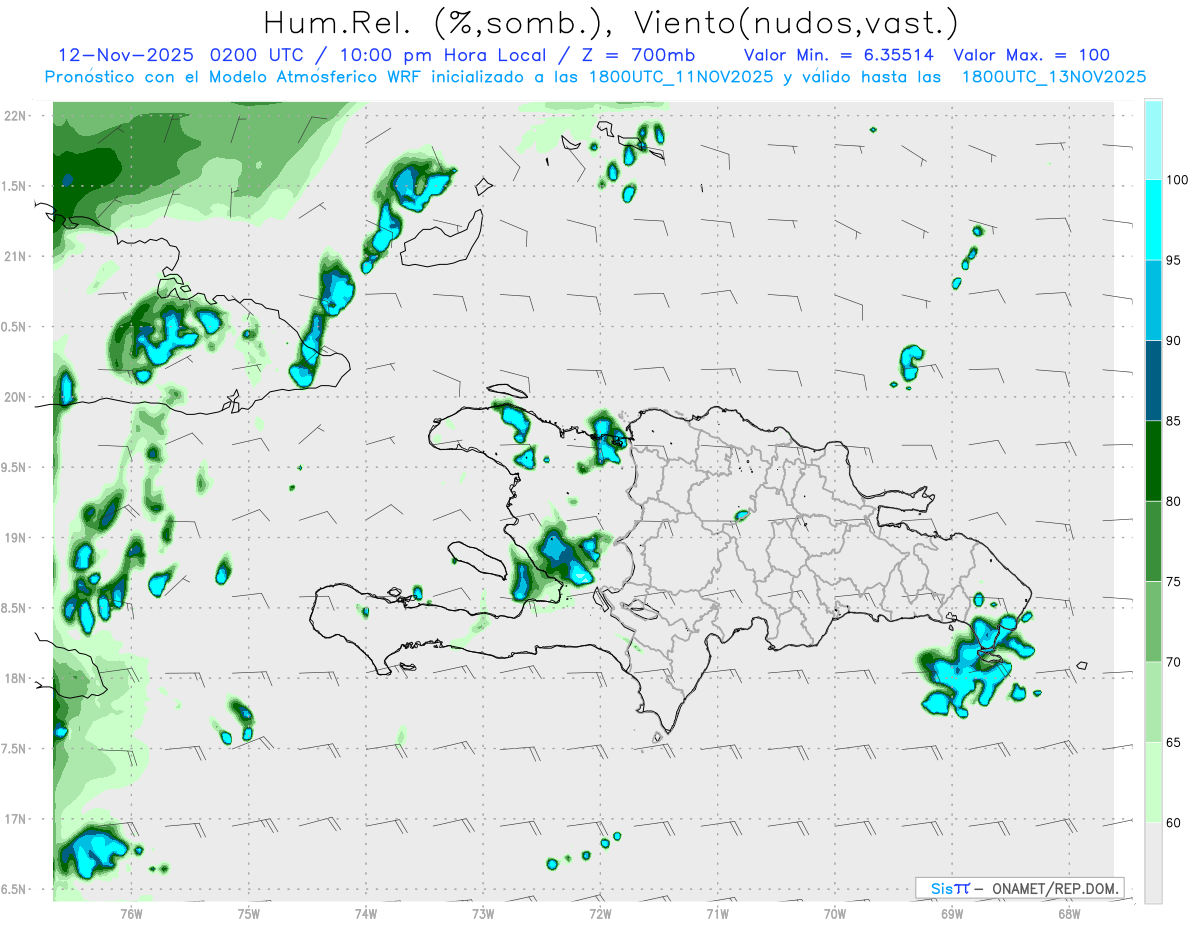Image resolution: width=1200 pixels, height=927 pixels.
Task: Click the legend value 95
Action: 1175,260
